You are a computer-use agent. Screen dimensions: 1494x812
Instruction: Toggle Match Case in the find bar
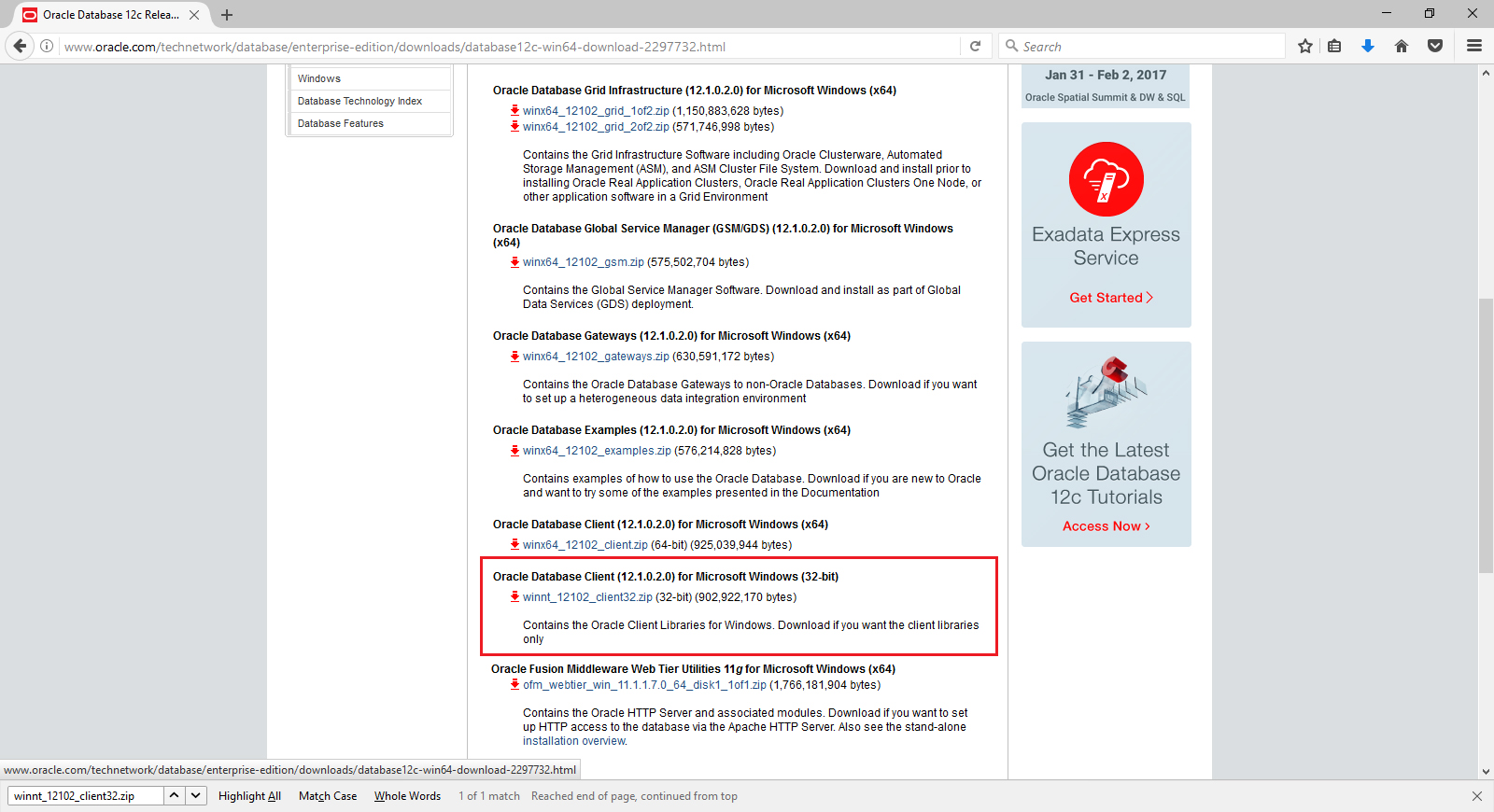coord(327,796)
